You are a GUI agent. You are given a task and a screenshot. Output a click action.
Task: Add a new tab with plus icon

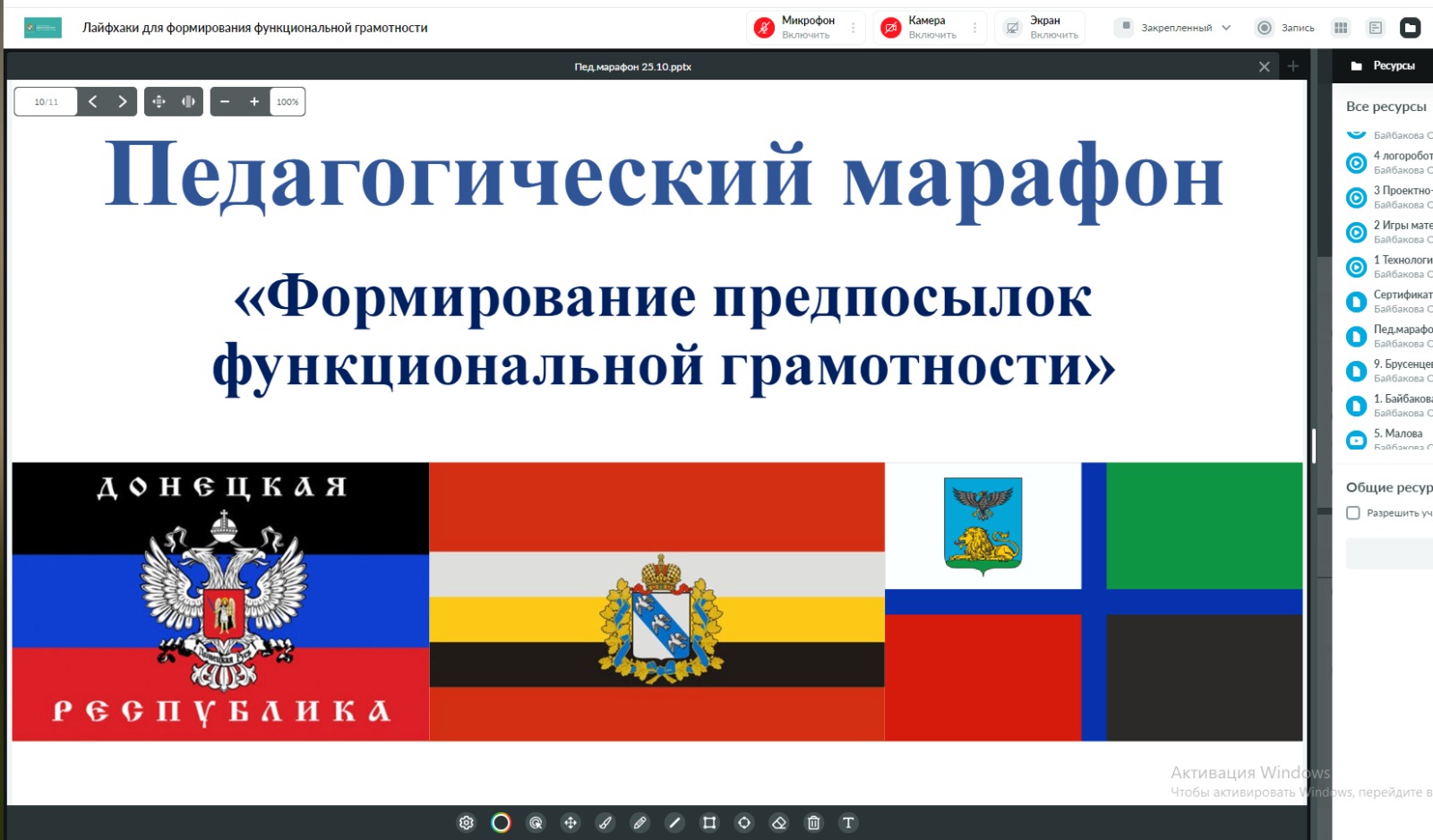click(x=1293, y=66)
